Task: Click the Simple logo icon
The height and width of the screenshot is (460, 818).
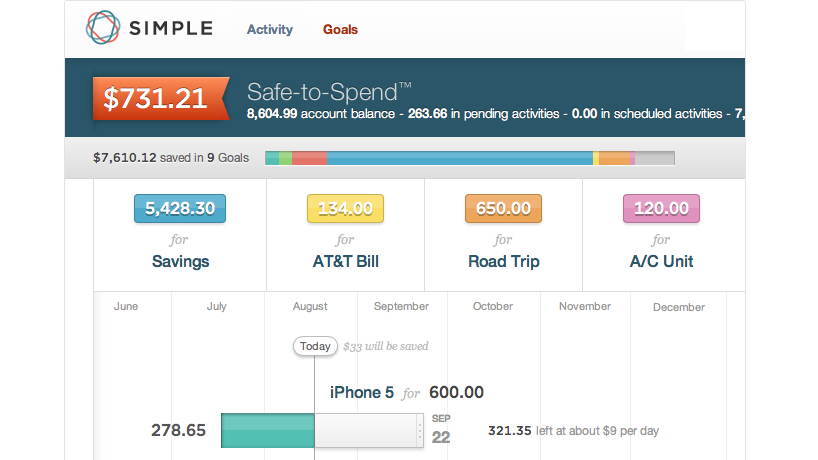Action: 103,27
